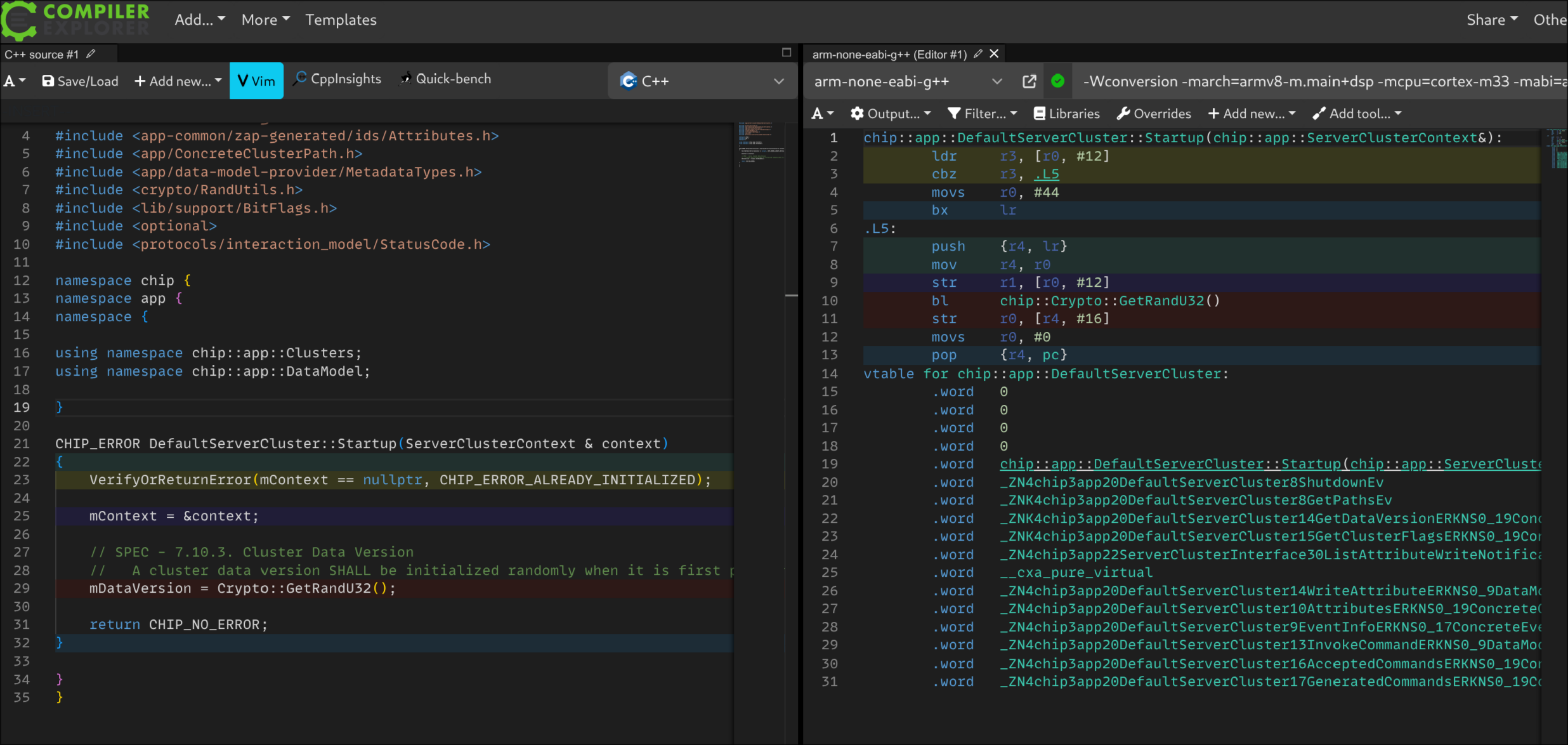Open the More menu
Image resolution: width=1568 pixels, height=745 pixels.
(x=266, y=20)
